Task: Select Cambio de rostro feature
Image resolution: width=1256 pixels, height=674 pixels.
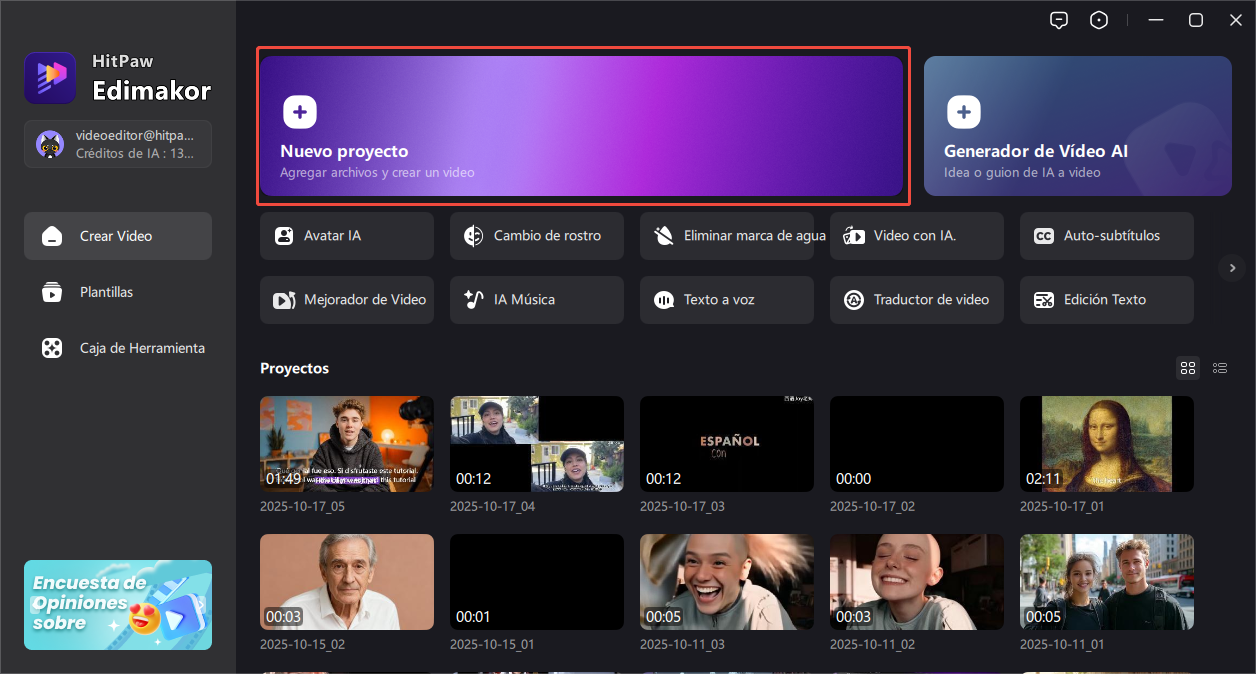Action: pos(536,236)
